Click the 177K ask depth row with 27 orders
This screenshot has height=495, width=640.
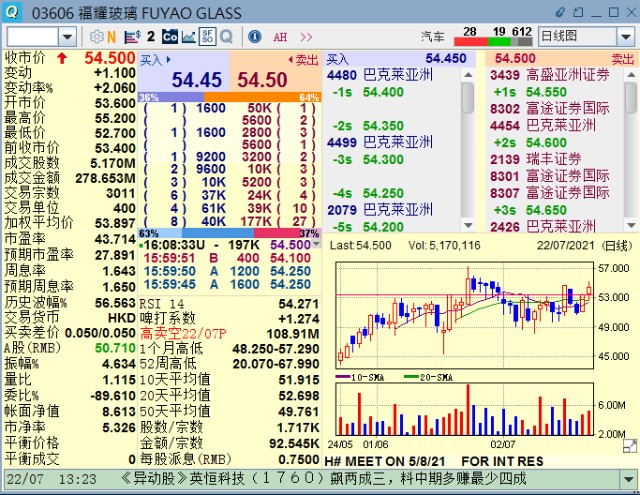tap(276, 222)
